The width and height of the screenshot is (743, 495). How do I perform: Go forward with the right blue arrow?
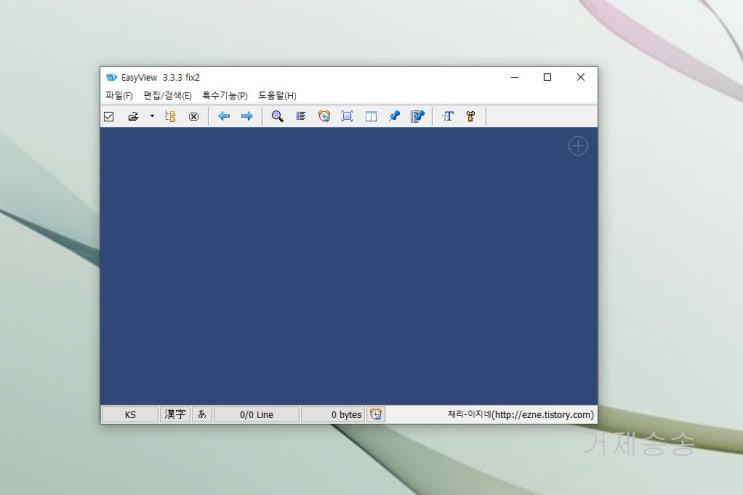pyautogui.click(x=247, y=116)
